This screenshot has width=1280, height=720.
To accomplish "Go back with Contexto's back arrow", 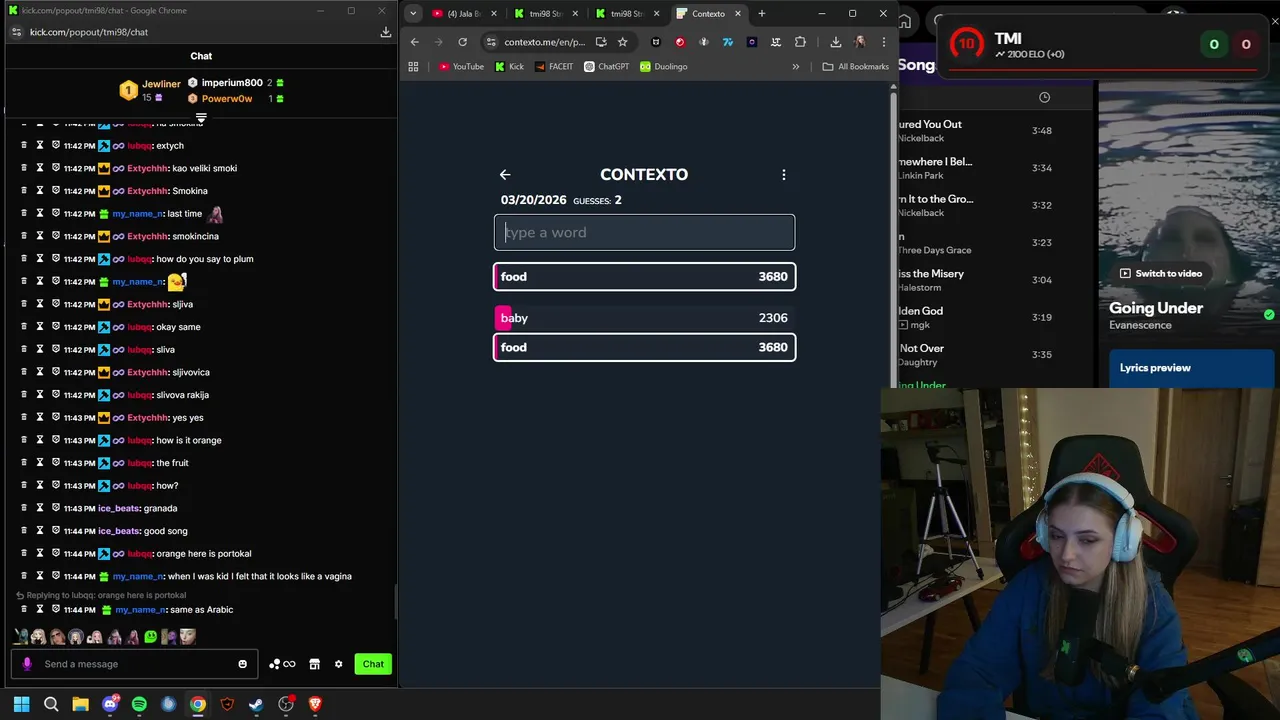I will point(505,174).
